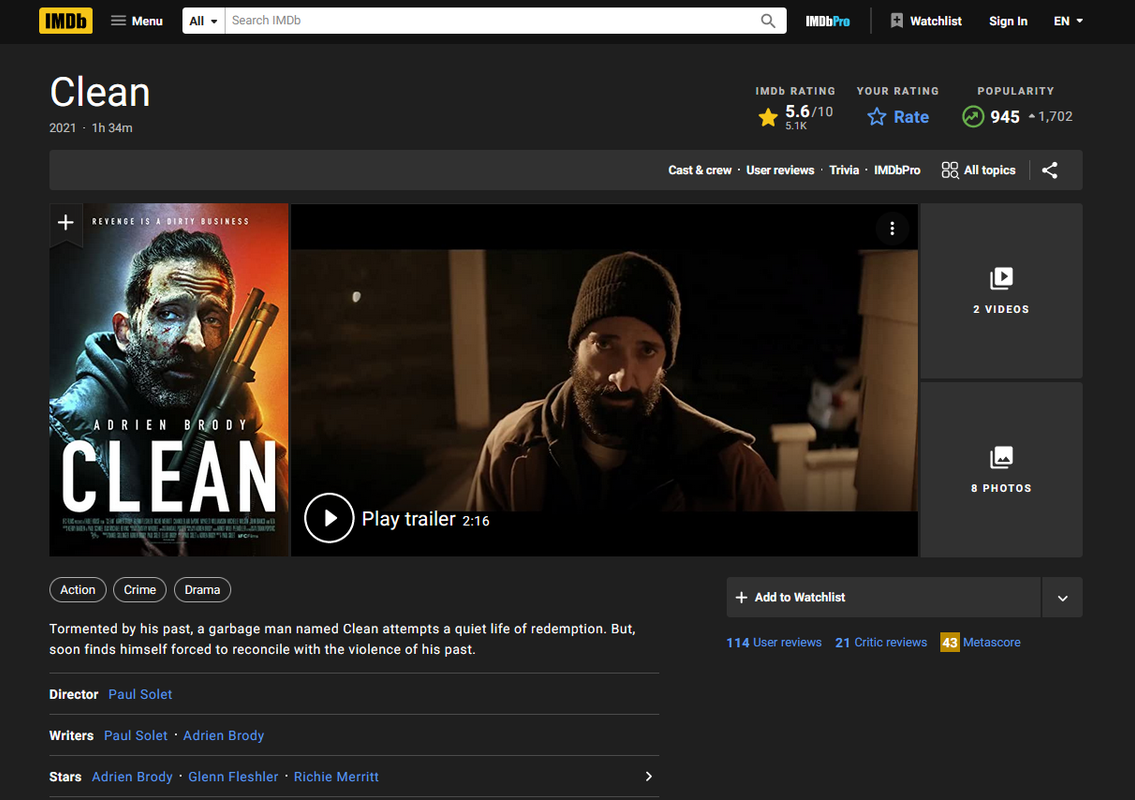Open writer Adrien Brody's page
The image size is (1135, 800).
pos(224,736)
